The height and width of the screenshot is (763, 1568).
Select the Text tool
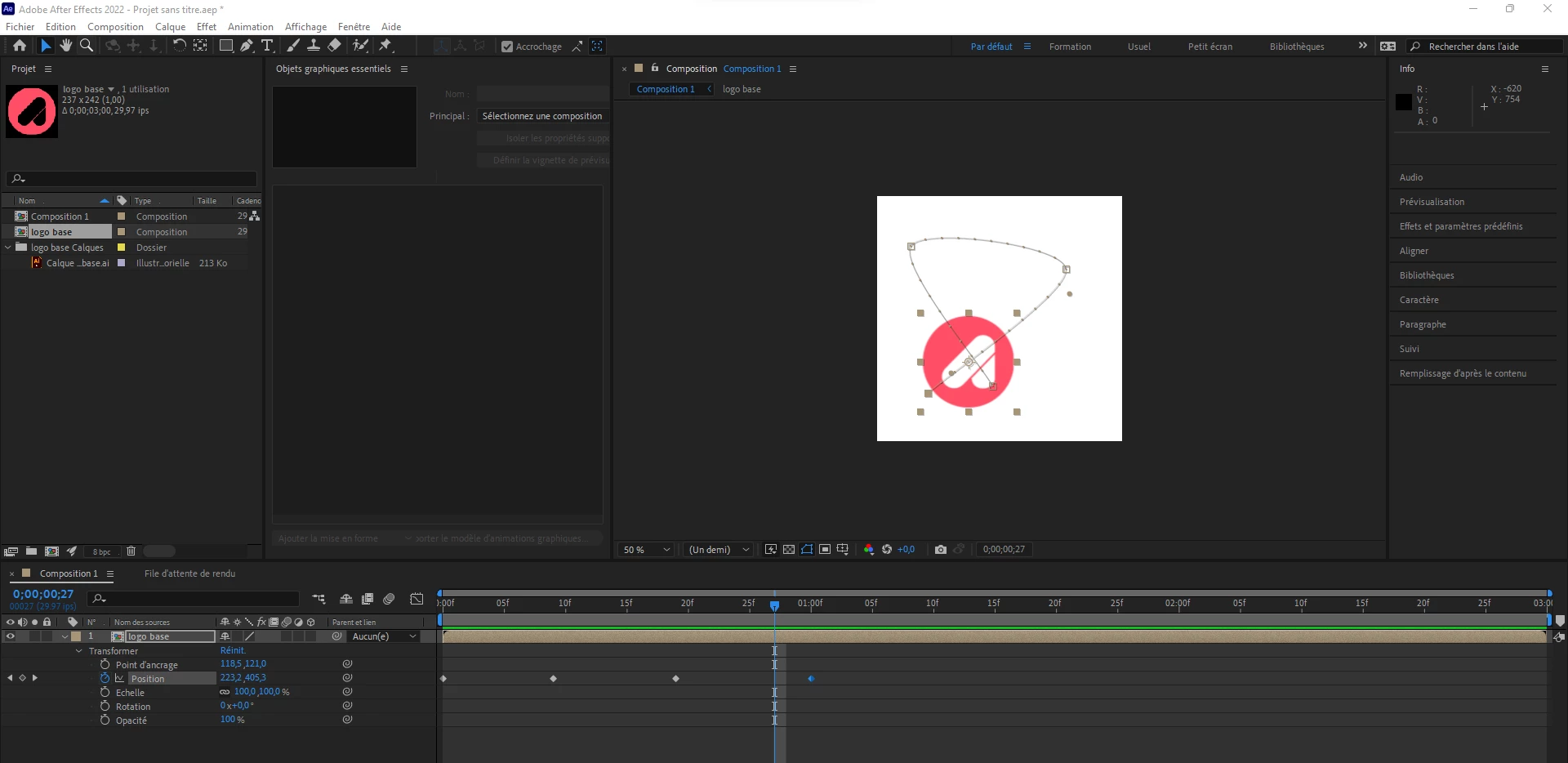pyautogui.click(x=267, y=46)
